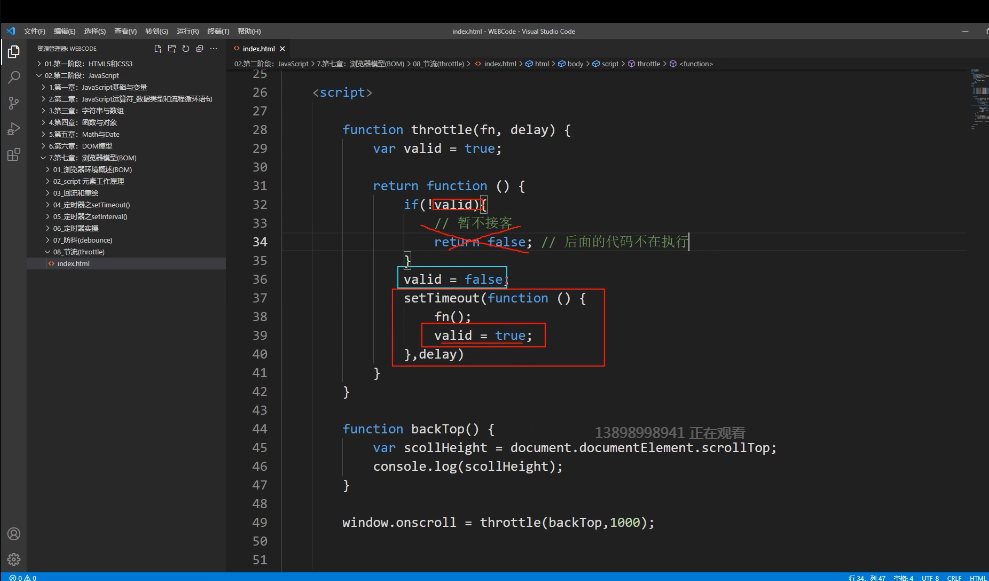Viewport: 989px width, 581px height.
Task: Click errors and warnings count in status bar
Action: tap(23, 577)
